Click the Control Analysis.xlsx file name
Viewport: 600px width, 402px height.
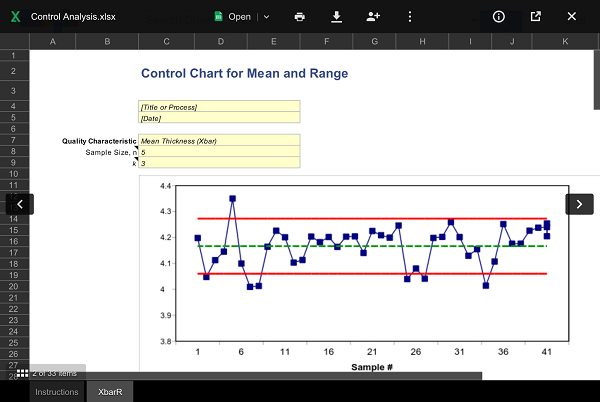click(x=72, y=17)
